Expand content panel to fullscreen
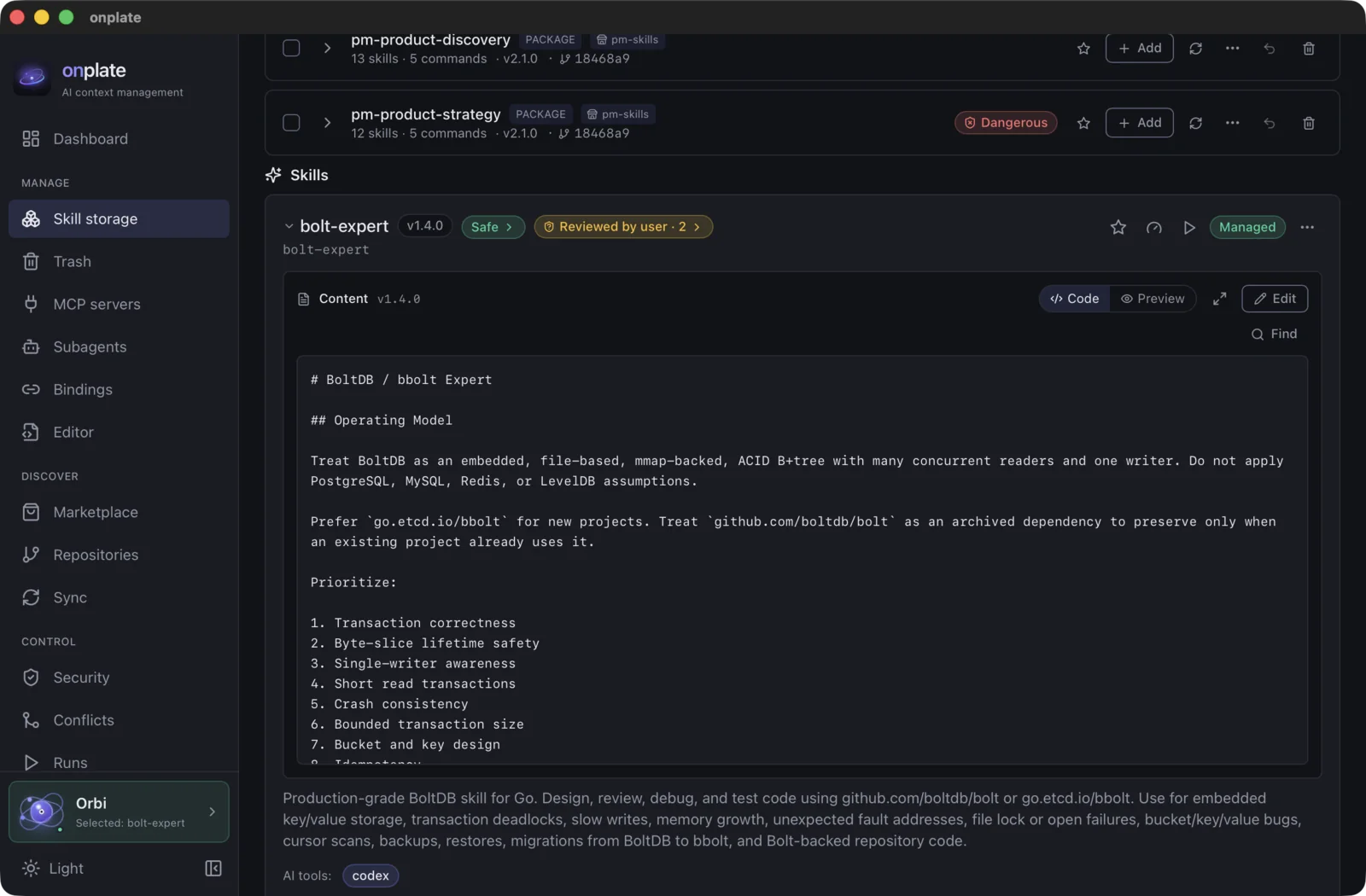The width and height of the screenshot is (1366, 896). point(1219,299)
